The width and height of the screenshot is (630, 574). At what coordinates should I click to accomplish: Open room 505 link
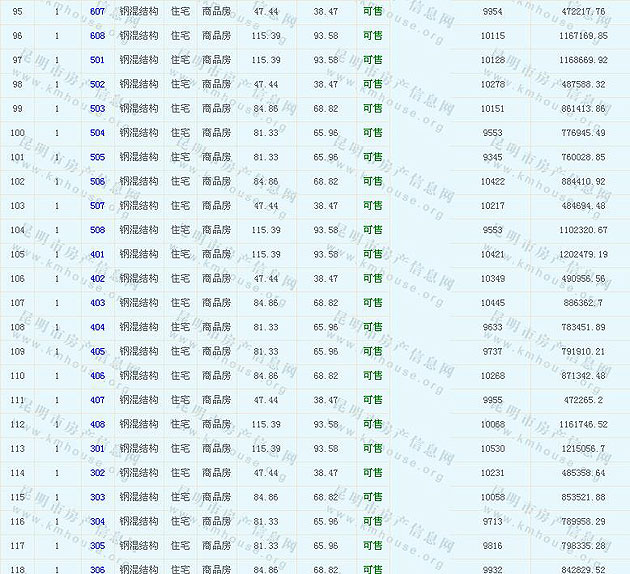[x=97, y=157]
